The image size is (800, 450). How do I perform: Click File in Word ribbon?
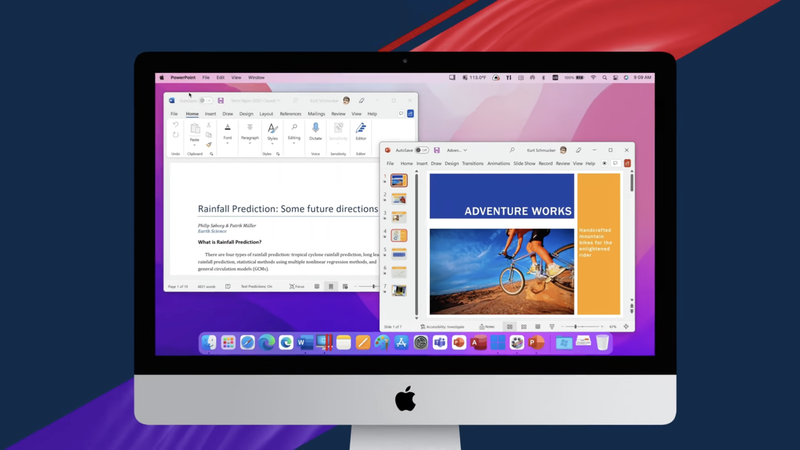[174, 114]
